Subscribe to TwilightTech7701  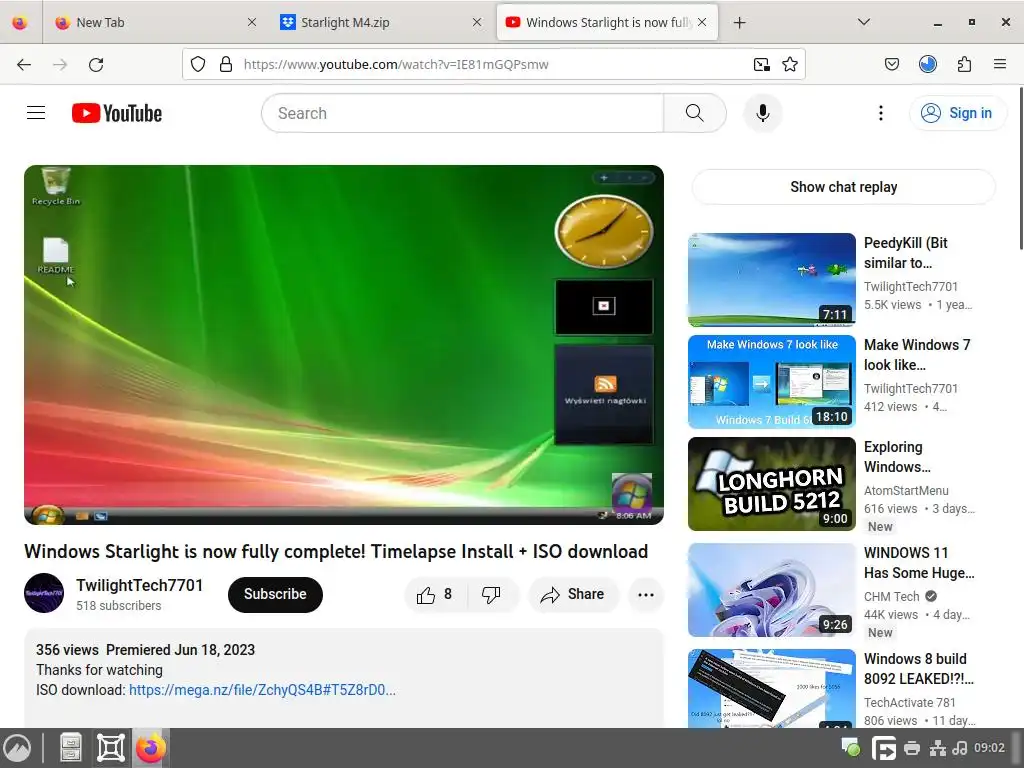click(x=275, y=594)
